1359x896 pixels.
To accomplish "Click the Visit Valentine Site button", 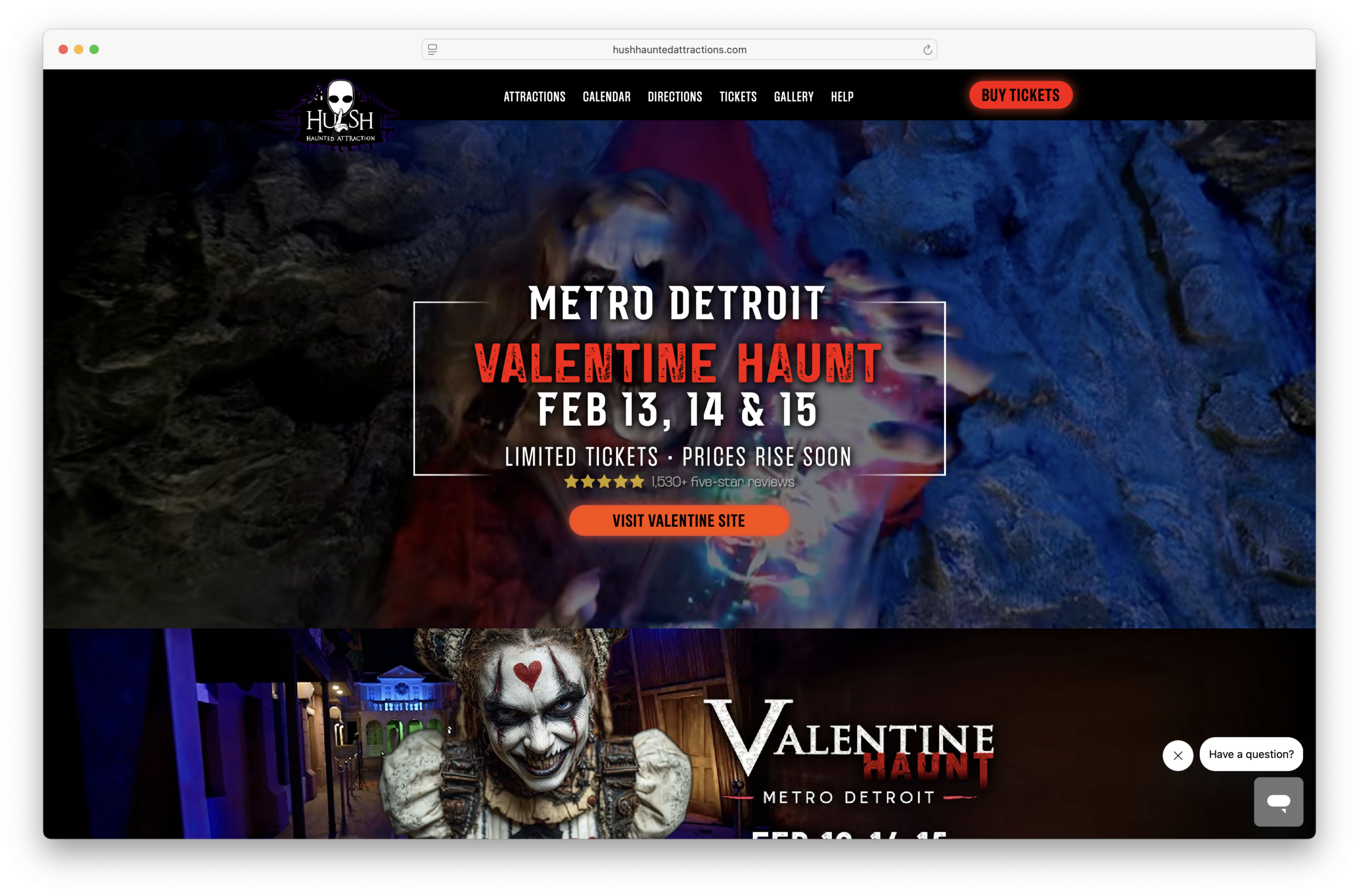I will [679, 521].
